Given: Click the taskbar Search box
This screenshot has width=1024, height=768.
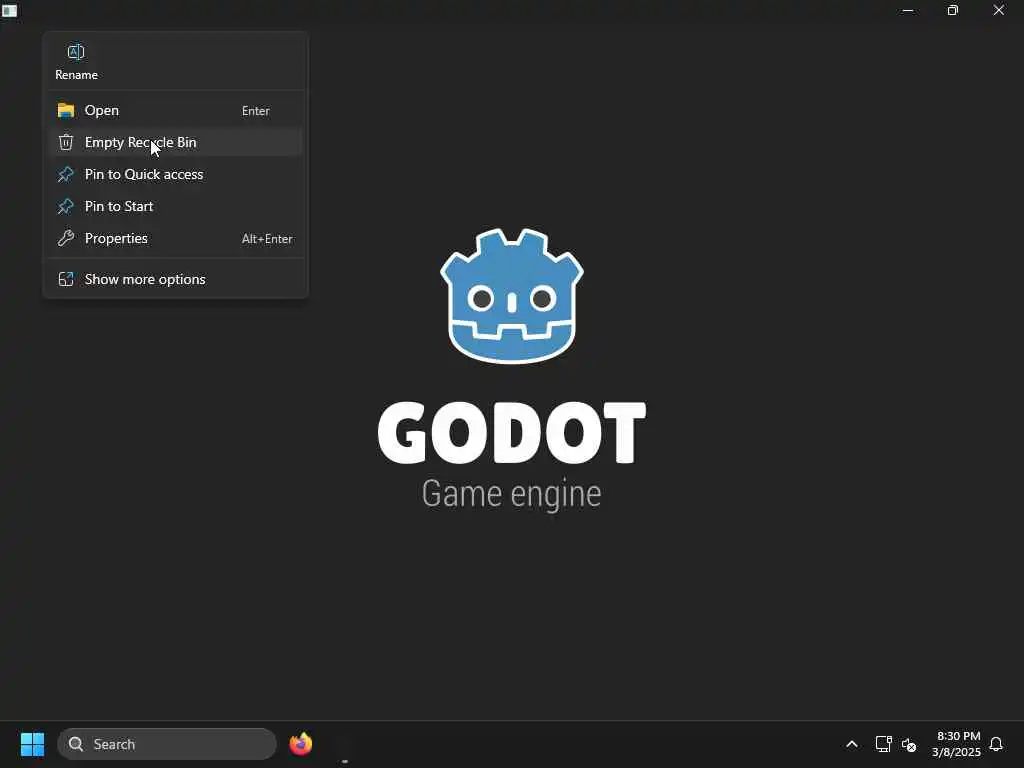Looking at the screenshot, I should pos(167,744).
